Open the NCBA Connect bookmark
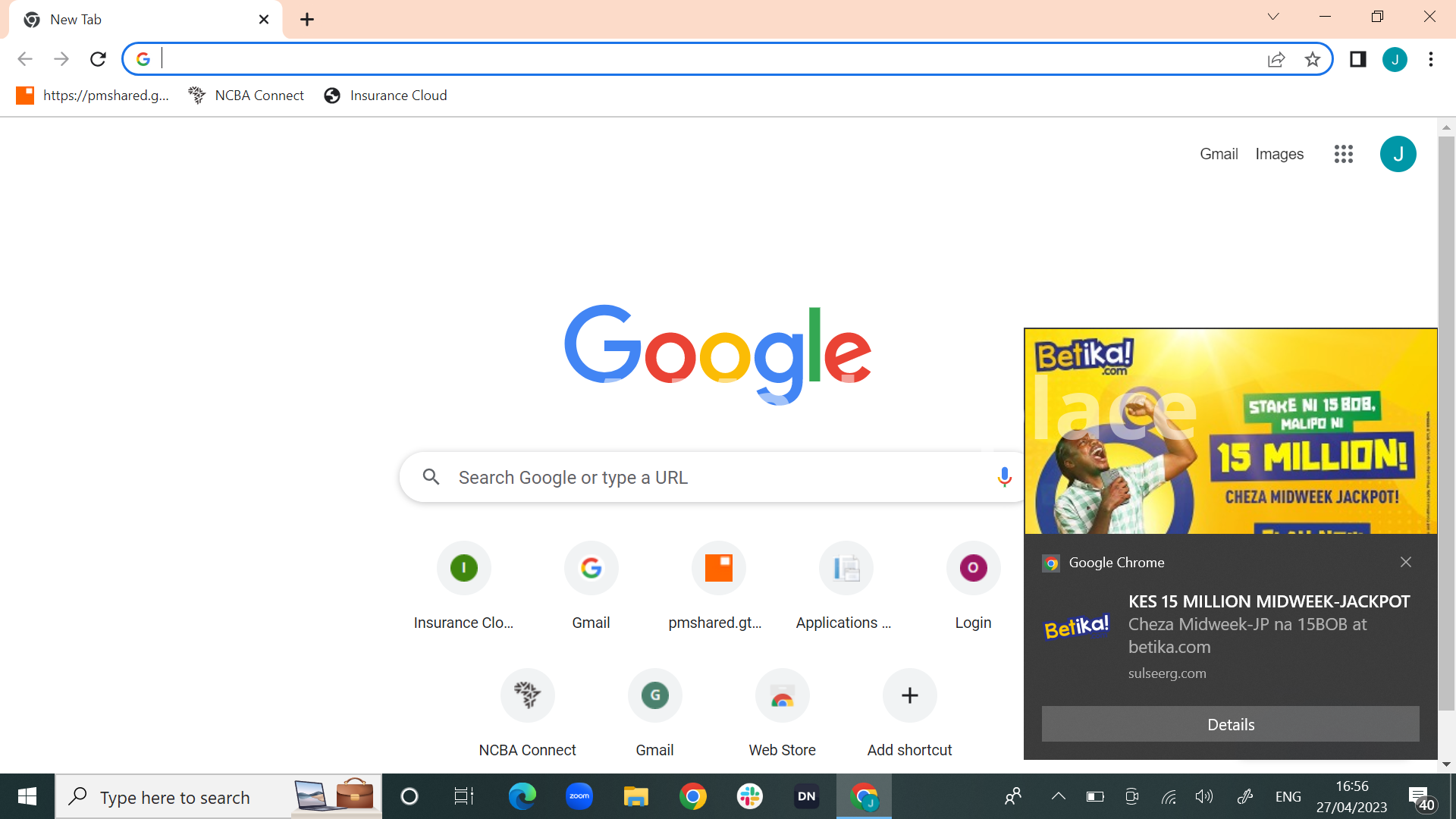Screen dimensions: 1456x819 tap(246, 96)
